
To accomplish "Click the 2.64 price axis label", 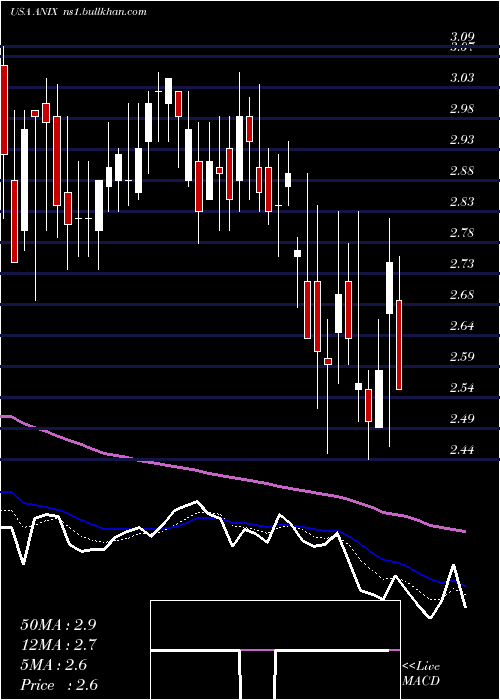I will [x=462, y=326].
